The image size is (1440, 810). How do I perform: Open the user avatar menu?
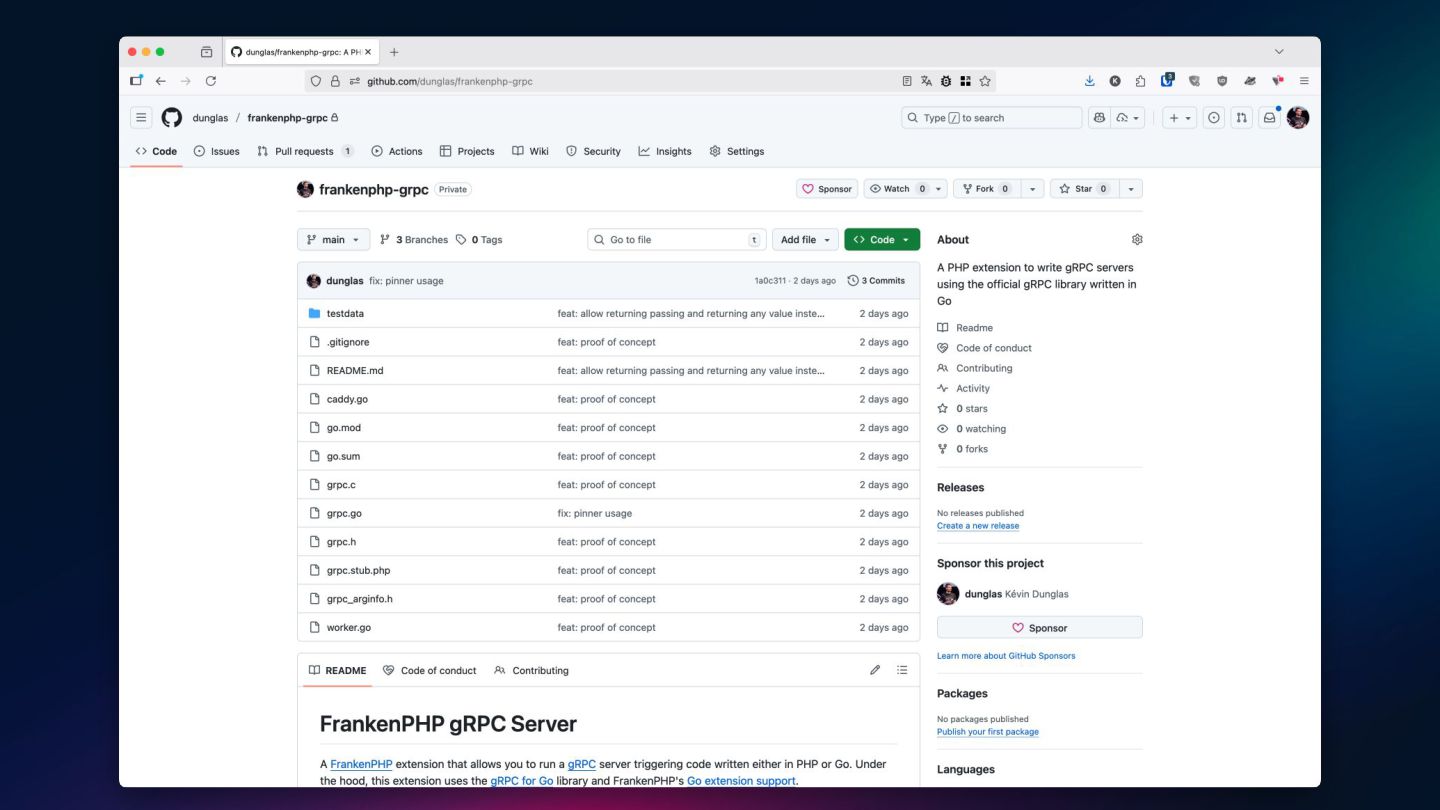1298,118
